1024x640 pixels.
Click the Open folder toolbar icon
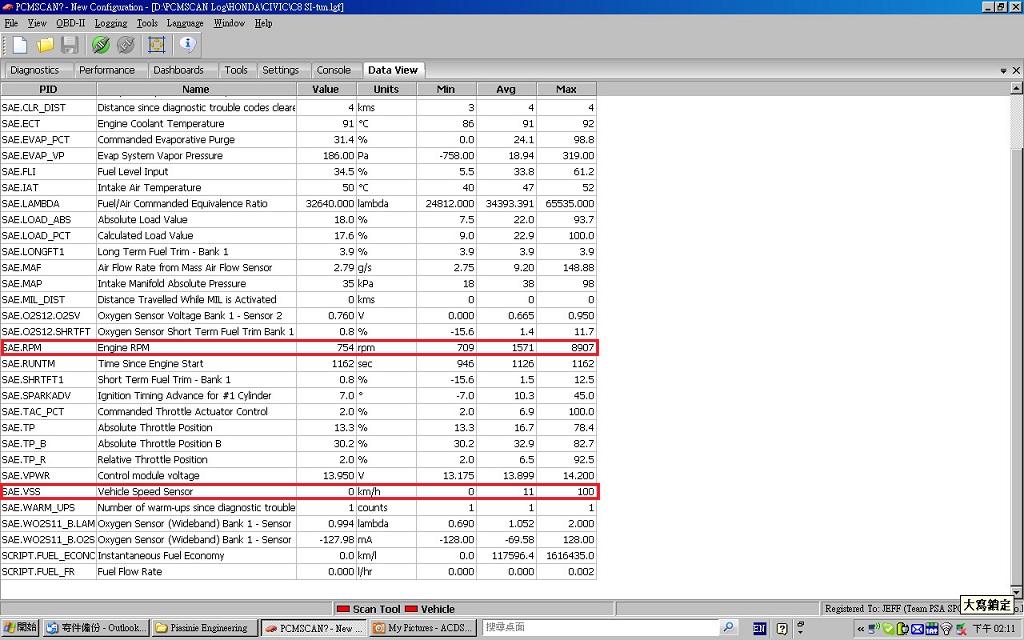[45, 44]
